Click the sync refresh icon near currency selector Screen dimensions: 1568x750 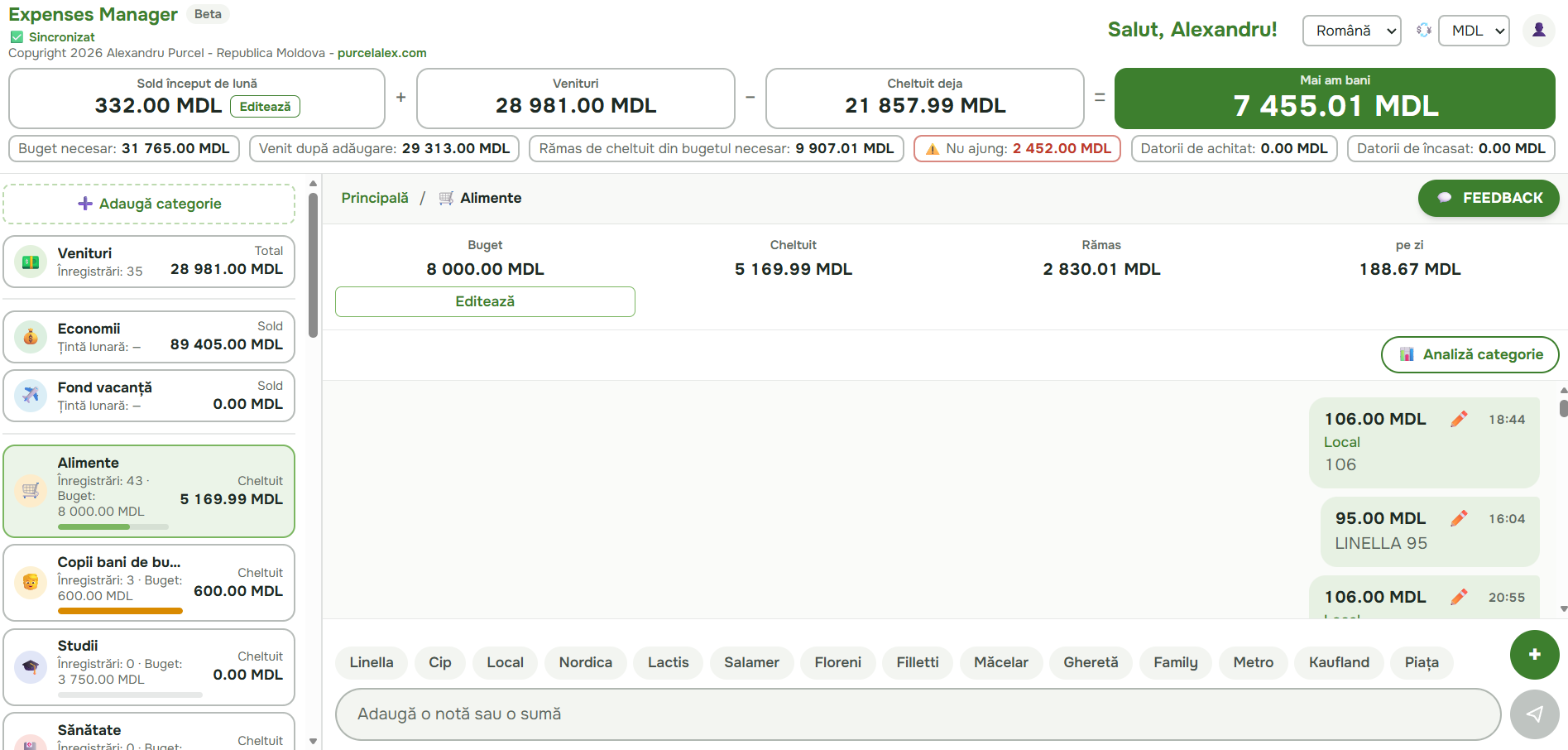[x=1423, y=31]
